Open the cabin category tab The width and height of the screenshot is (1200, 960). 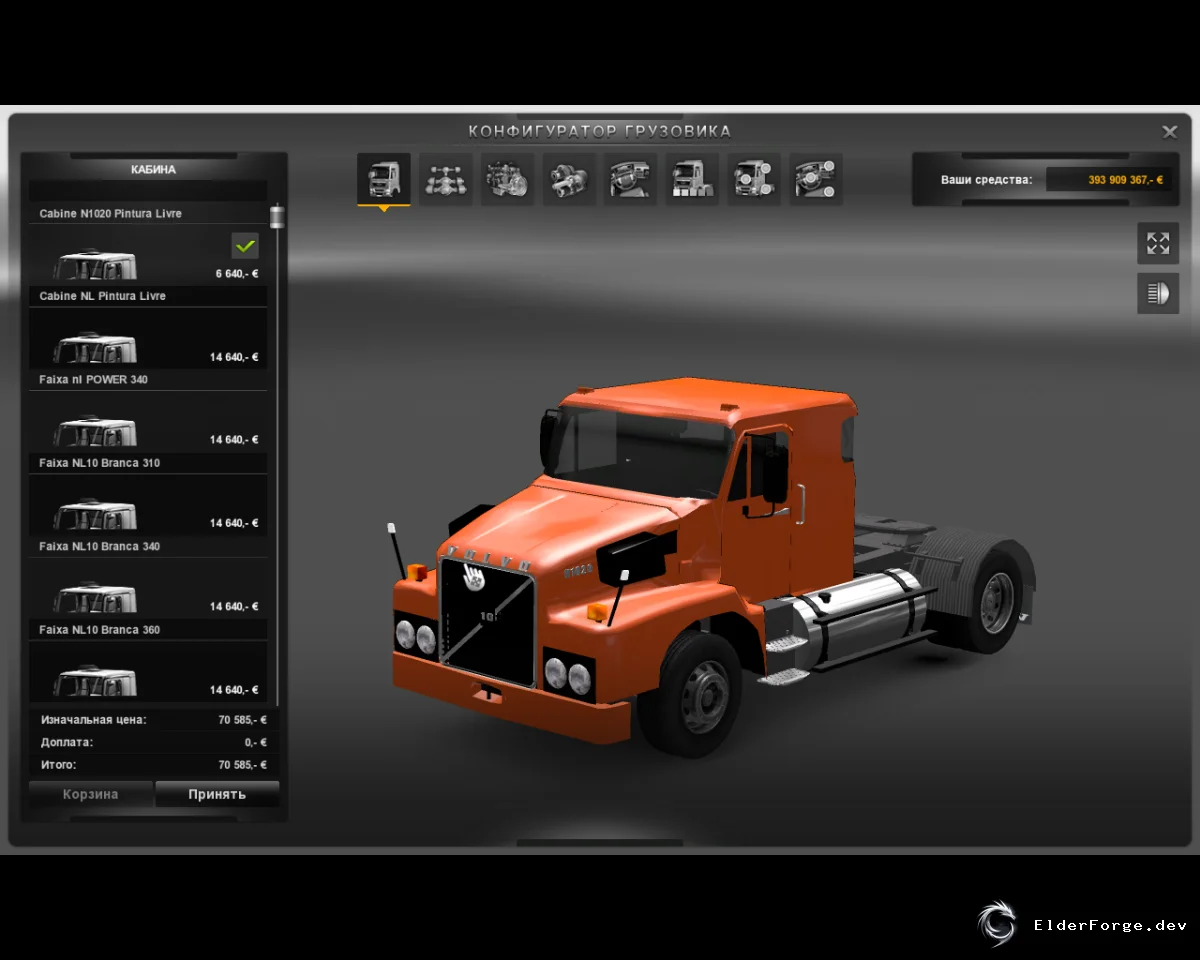(x=384, y=179)
